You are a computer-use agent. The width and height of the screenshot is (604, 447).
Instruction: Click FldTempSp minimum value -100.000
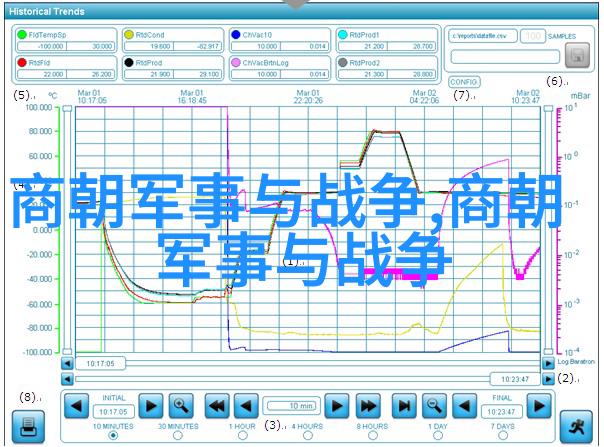[42, 46]
